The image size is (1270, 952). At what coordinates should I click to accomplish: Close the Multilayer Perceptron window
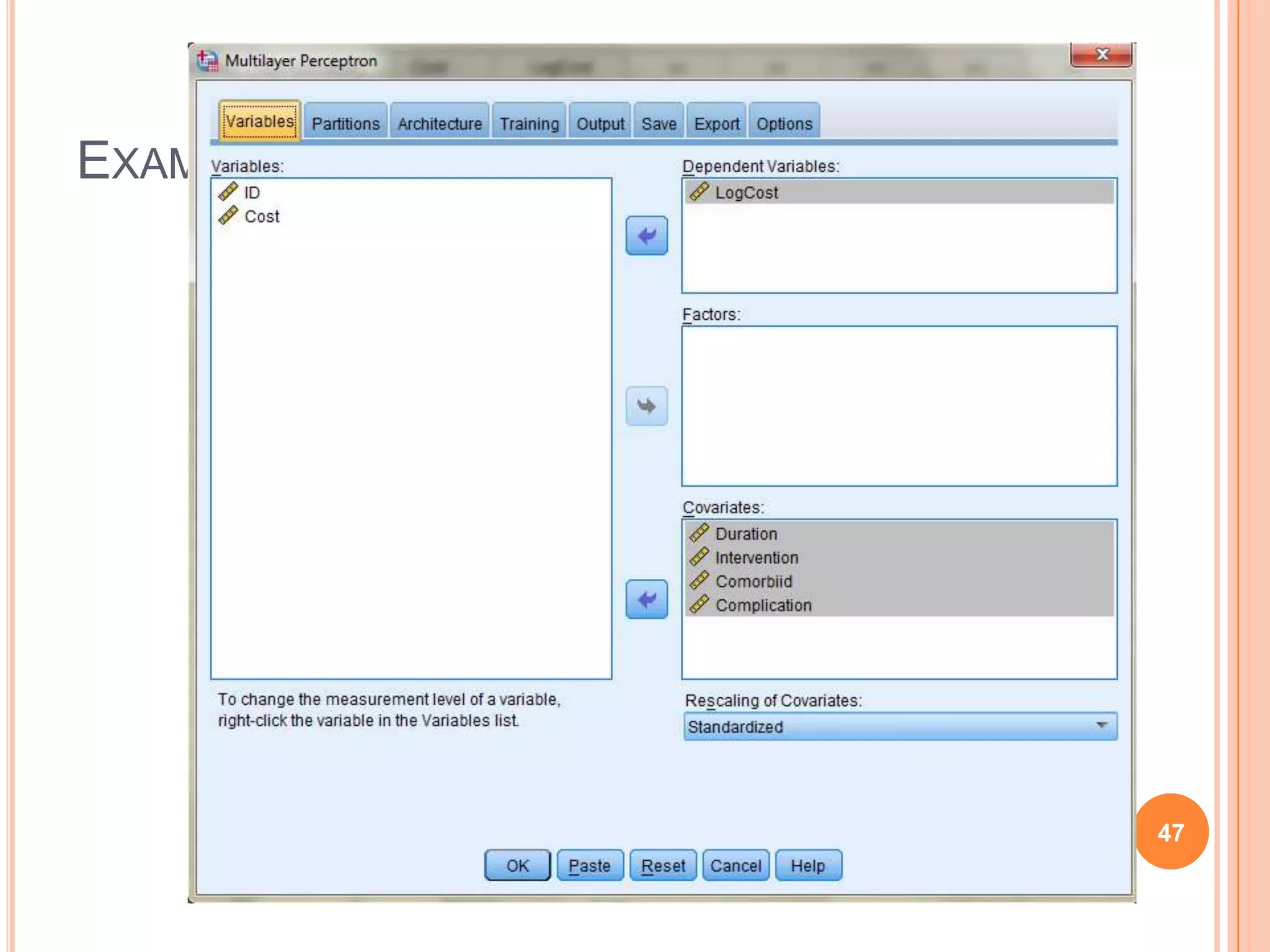pos(1101,55)
